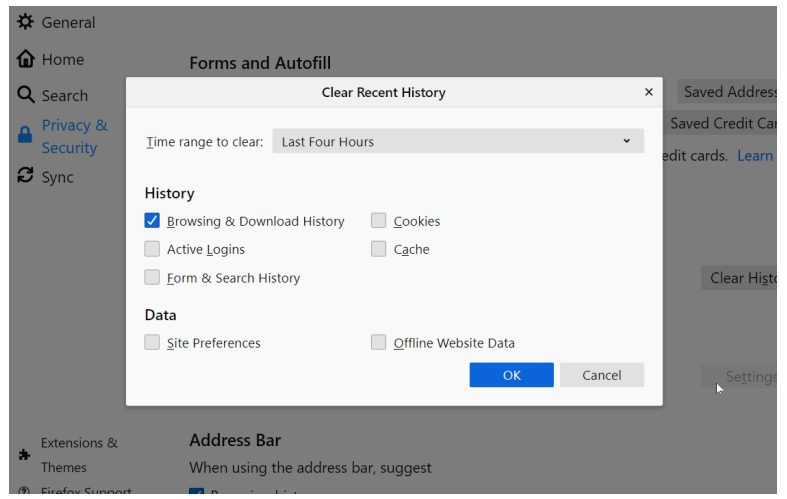The image size is (787, 499).
Task: Click the General gear icon
Action: point(25,22)
